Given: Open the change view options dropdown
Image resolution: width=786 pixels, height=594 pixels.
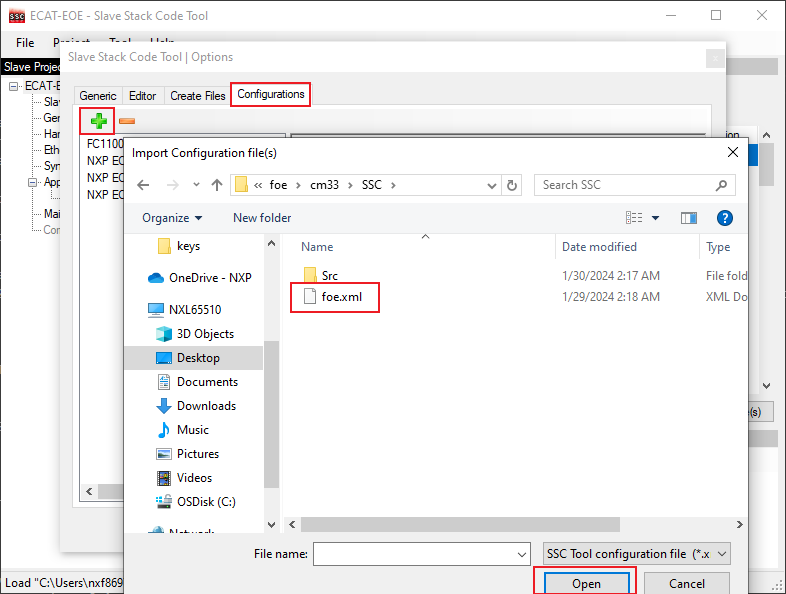Looking at the screenshot, I should pos(656,218).
